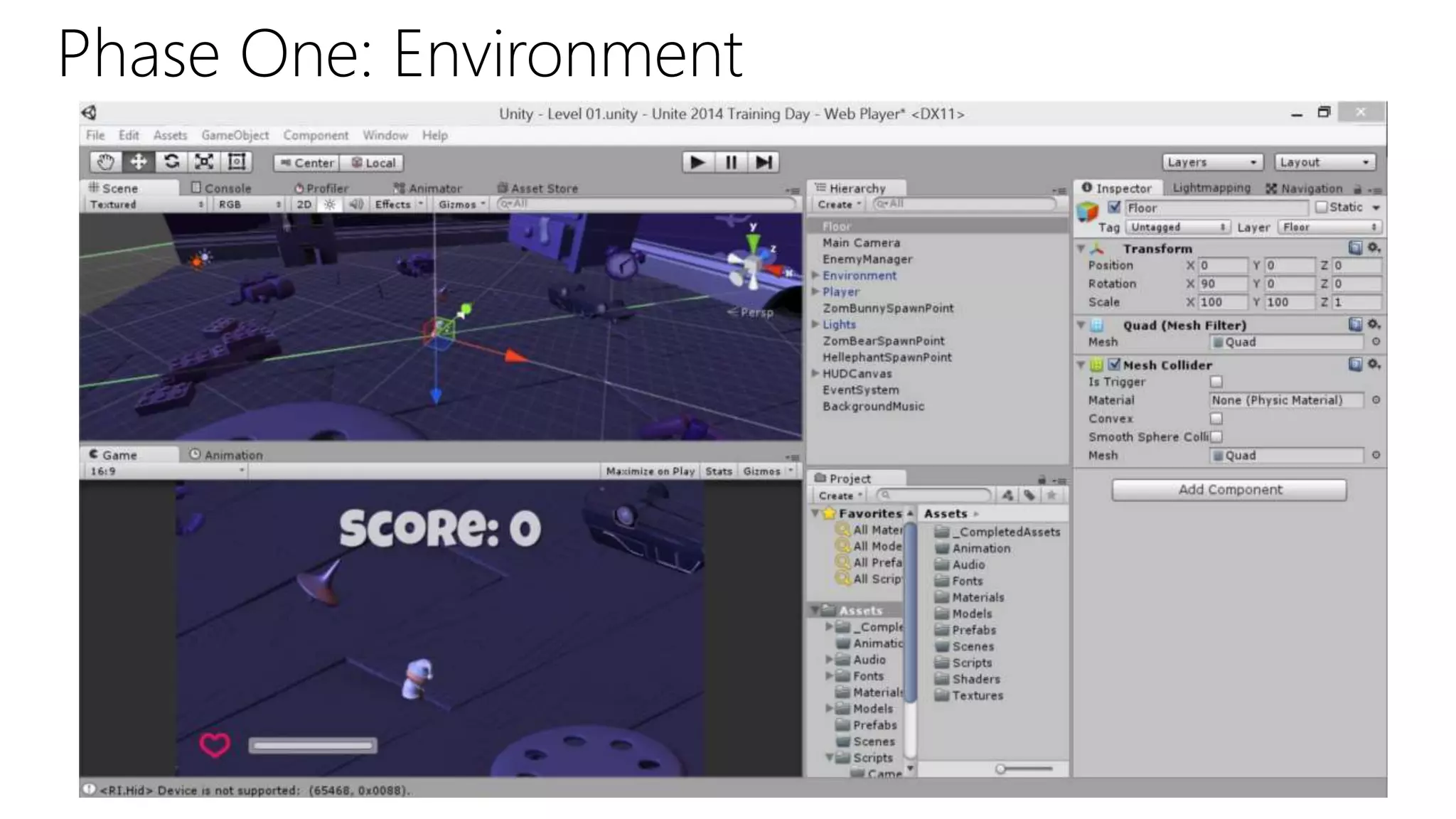Select the Rotate tool icon

pyautogui.click(x=171, y=162)
